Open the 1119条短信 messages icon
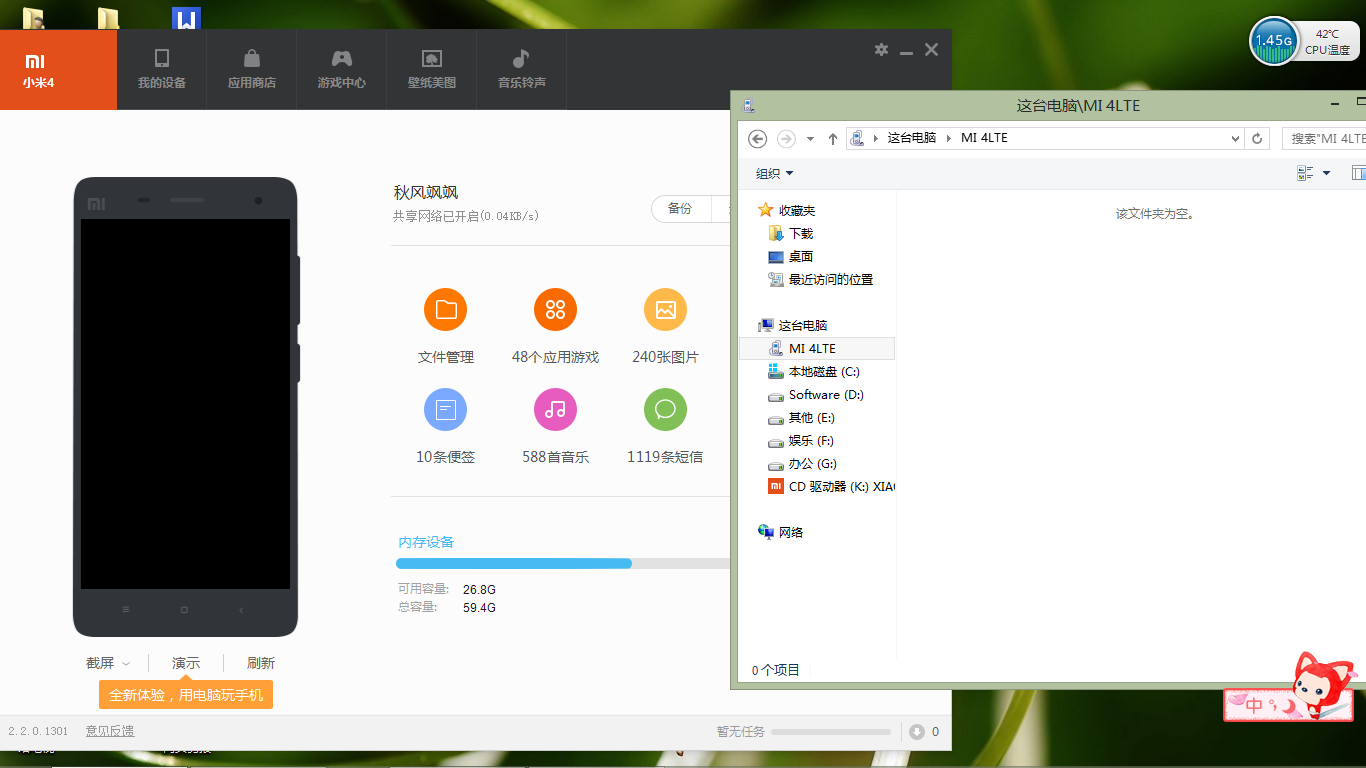Screen dimensions: 1366x768 (x=665, y=409)
